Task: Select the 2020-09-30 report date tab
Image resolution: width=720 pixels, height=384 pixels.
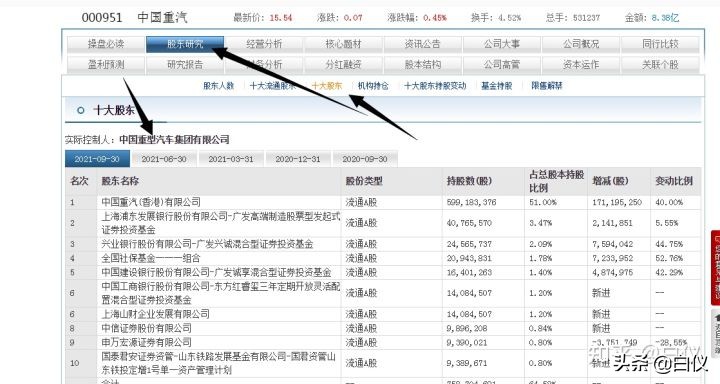Action: click(x=365, y=159)
